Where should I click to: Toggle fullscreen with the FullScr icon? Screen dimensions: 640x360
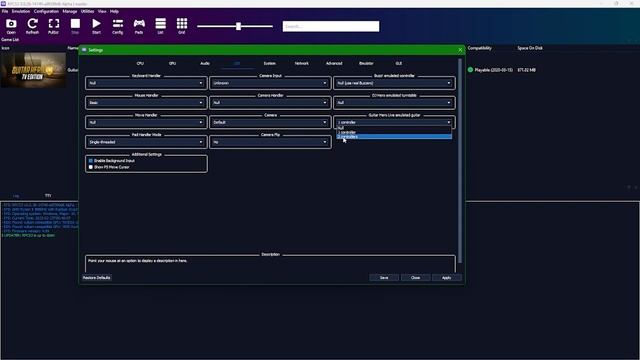click(x=53, y=26)
